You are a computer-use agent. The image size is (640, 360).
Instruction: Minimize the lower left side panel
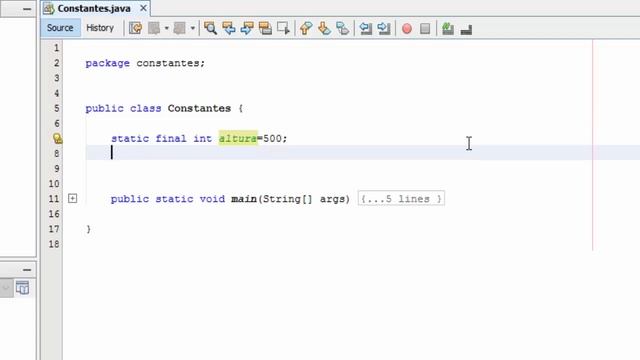(27, 270)
